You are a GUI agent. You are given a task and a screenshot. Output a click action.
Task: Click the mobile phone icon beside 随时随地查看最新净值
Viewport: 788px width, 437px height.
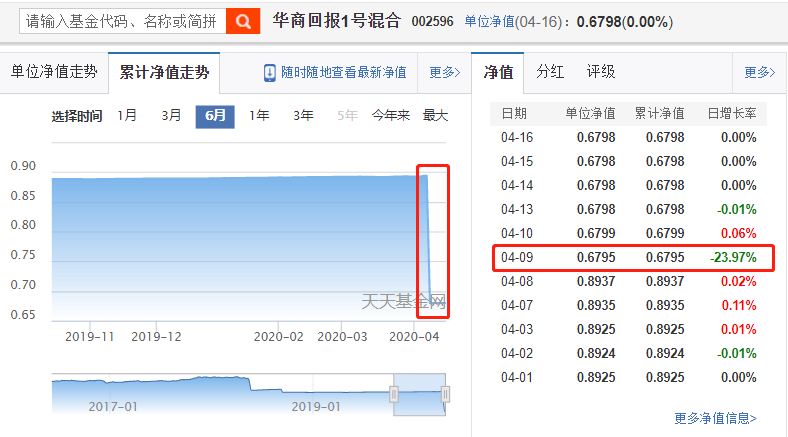point(269,73)
